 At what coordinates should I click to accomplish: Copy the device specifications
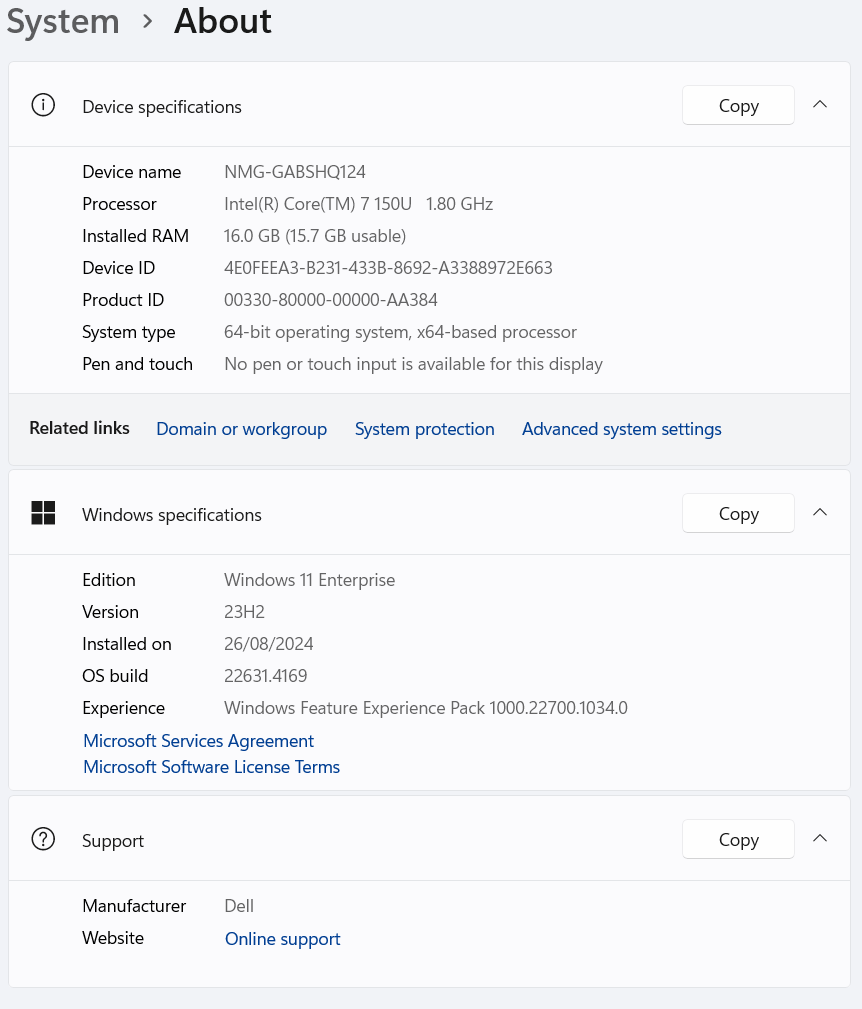[x=738, y=105]
